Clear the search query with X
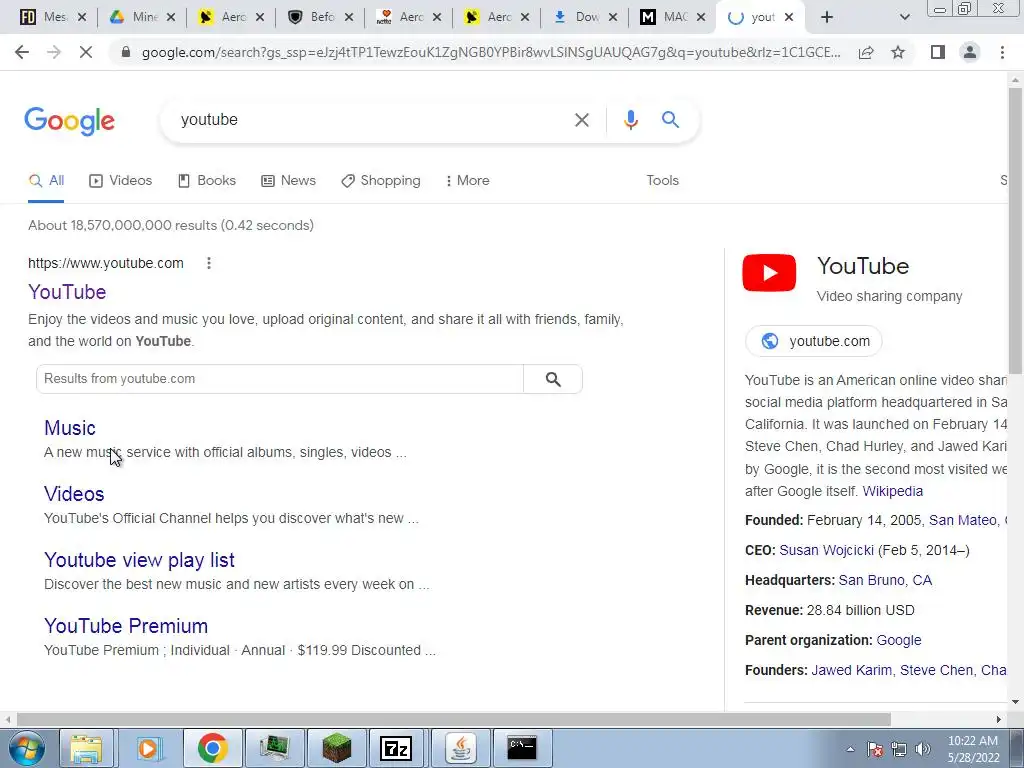This screenshot has width=1024, height=768. click(582, 120)
